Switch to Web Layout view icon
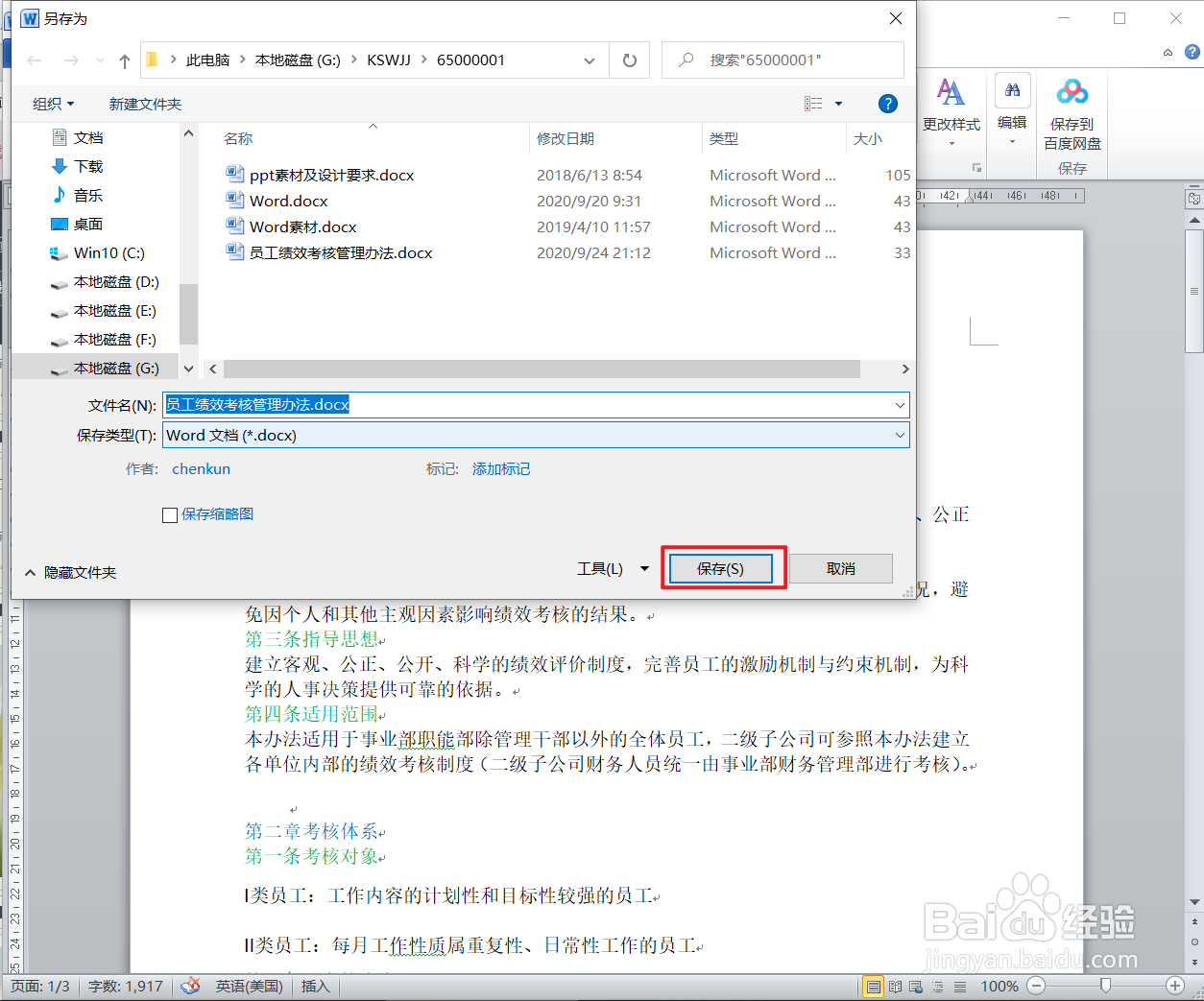Image resolution: width=1204 pixels, height=1001 pixels. click(915, 986)
